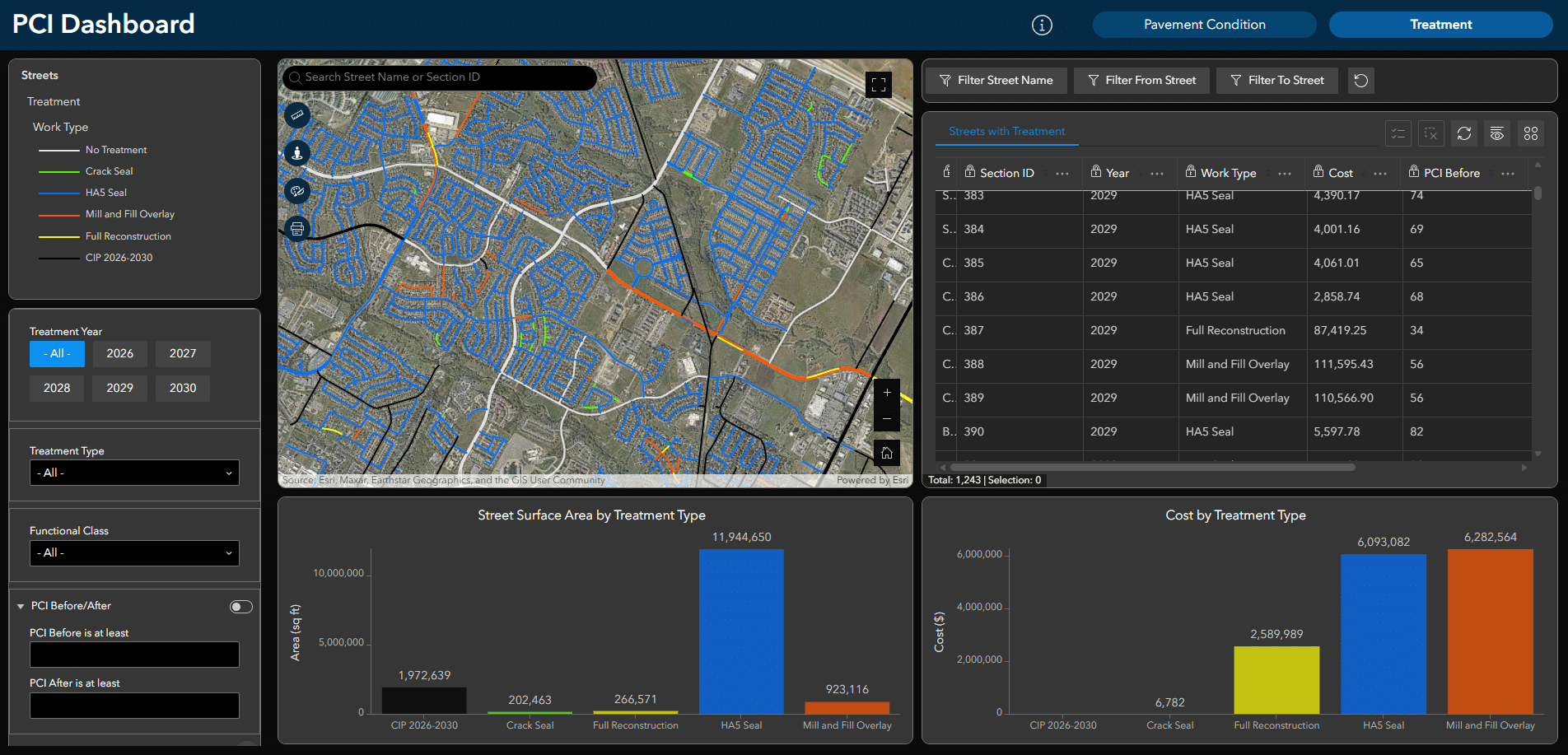
Task: Click the Filter Street Name button
Action: [996, 80]
